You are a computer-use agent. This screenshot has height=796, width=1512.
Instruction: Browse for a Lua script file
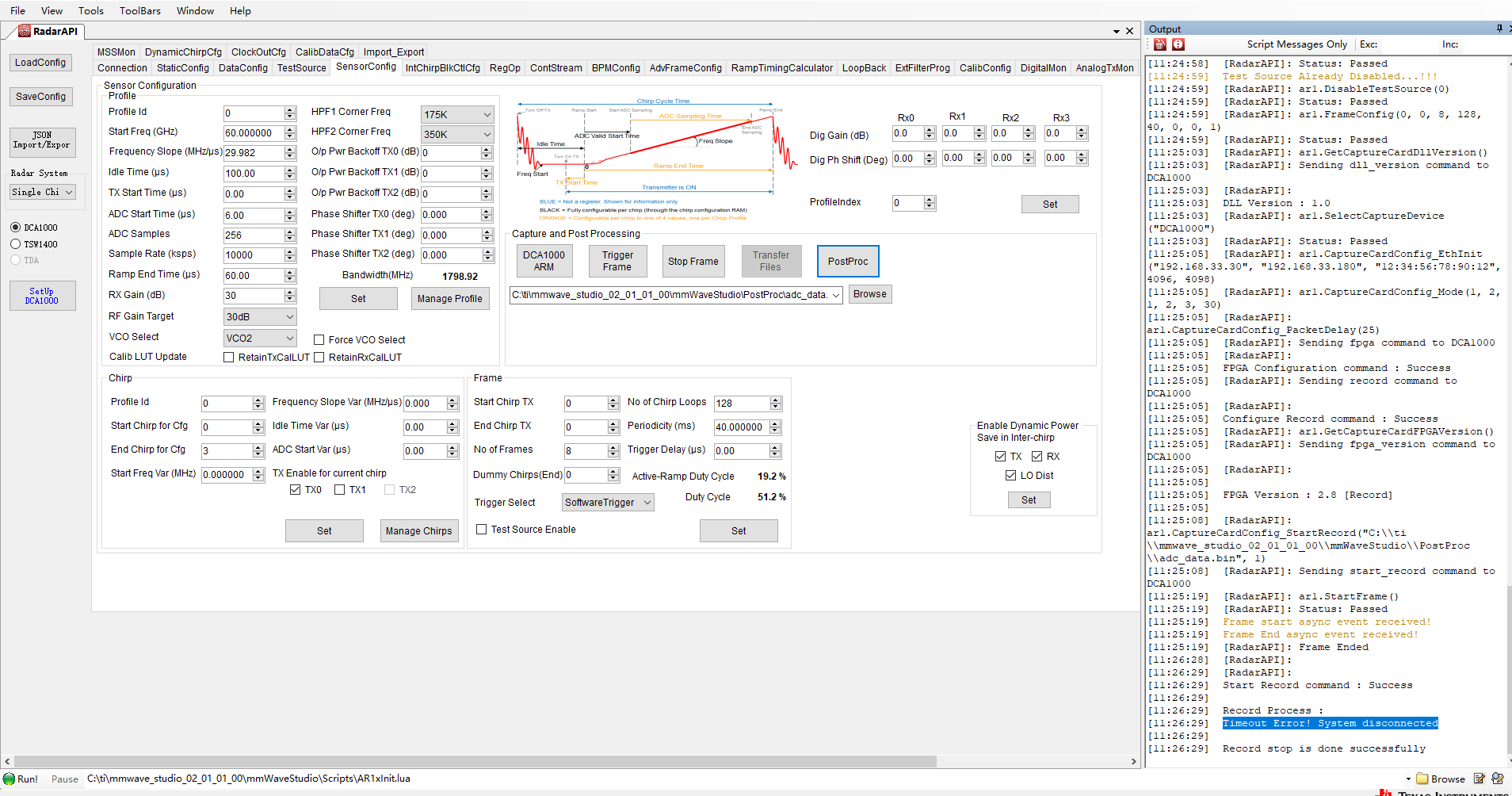1441,779
